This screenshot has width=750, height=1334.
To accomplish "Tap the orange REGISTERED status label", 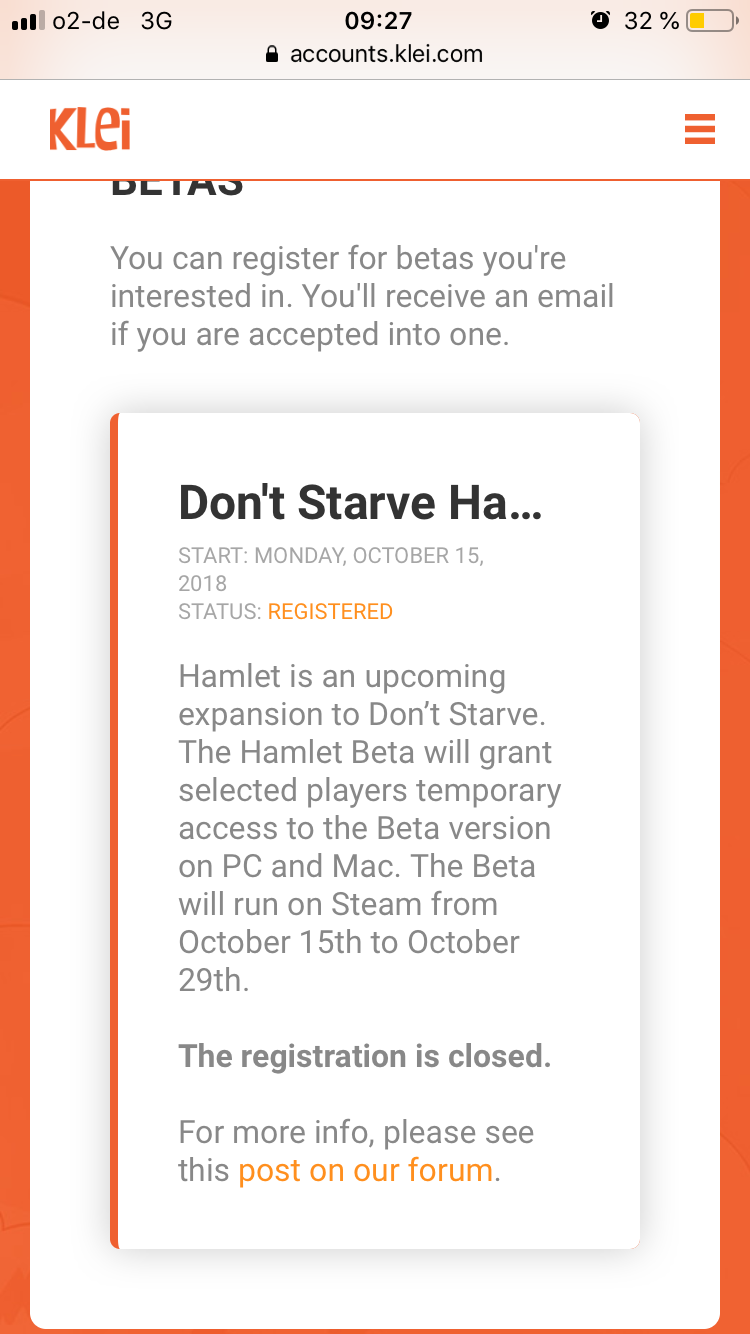I will (330, 612).
